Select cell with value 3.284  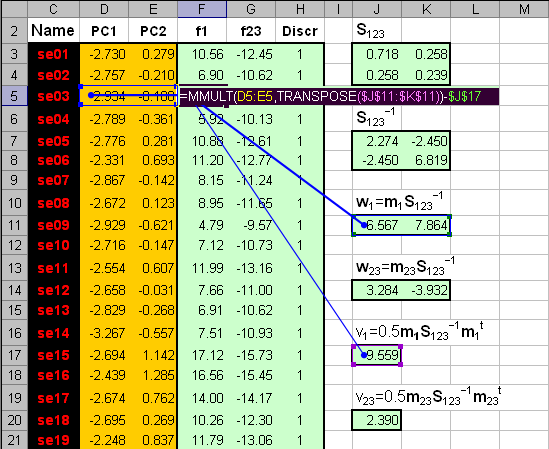[377, 290]
